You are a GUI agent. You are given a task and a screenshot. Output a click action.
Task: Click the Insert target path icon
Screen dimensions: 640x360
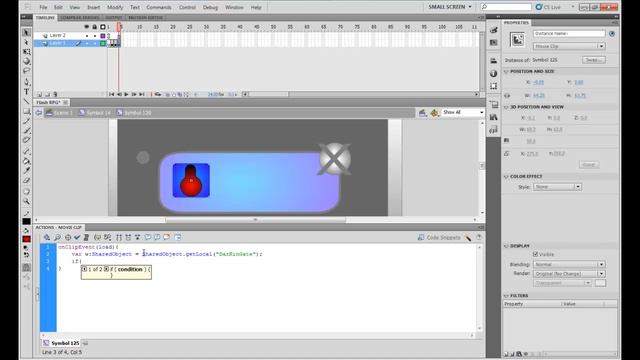pyautogui.click(x=68, y=237)
